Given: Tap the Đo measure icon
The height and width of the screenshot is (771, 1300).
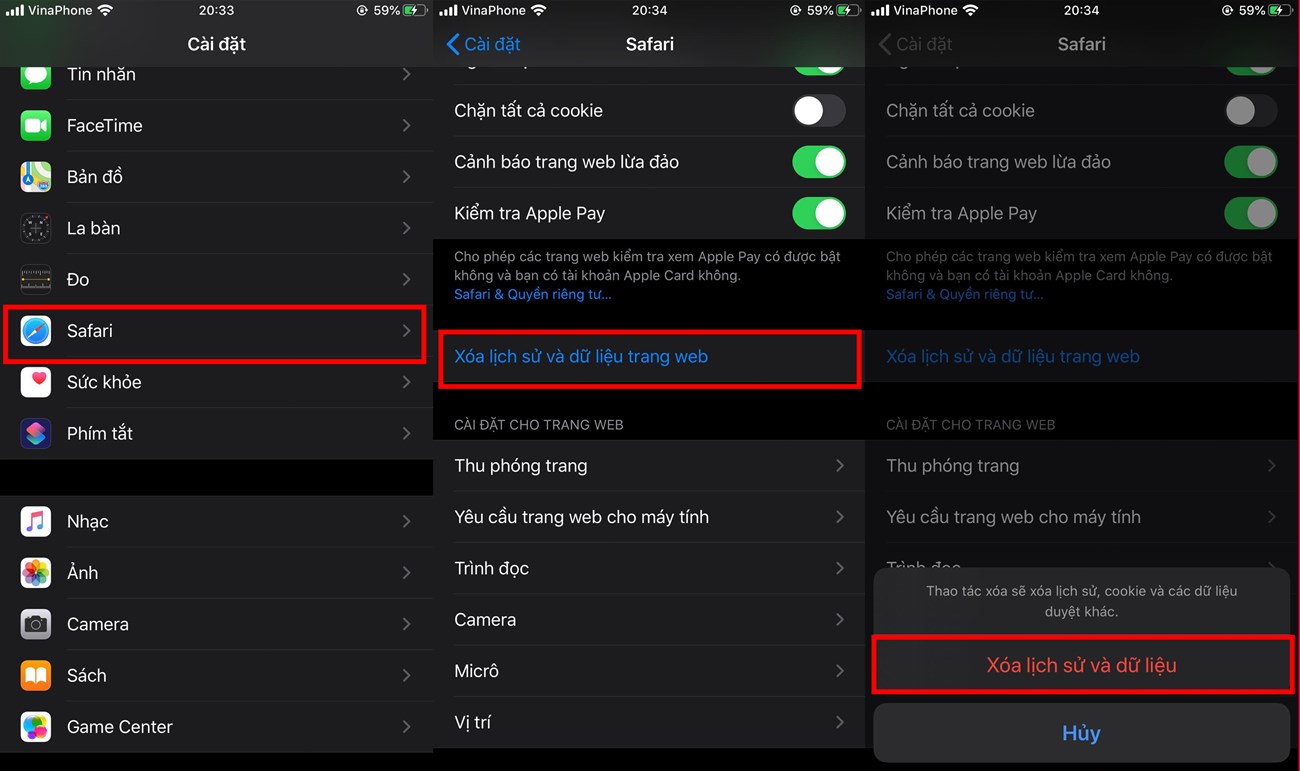Looking at the screenshot, I should [36, 279].
